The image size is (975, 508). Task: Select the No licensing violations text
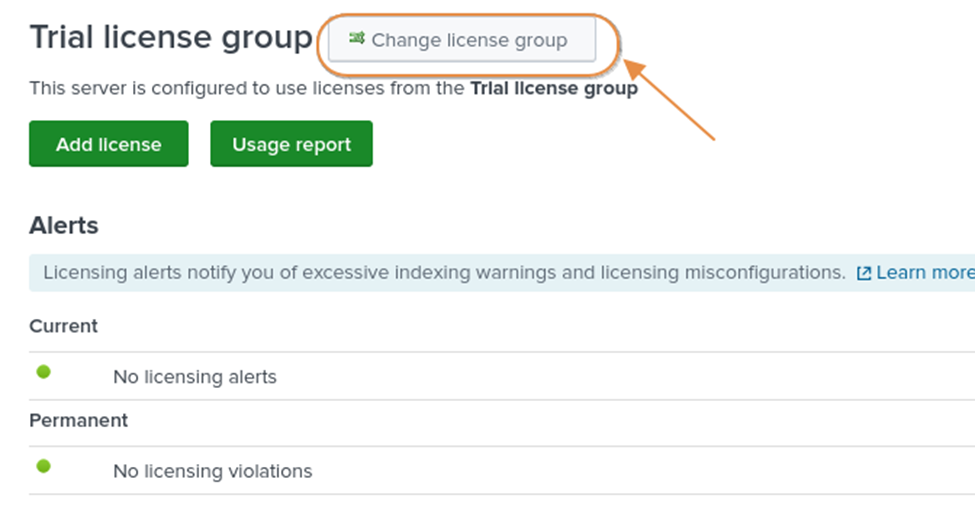pos(212,471)
